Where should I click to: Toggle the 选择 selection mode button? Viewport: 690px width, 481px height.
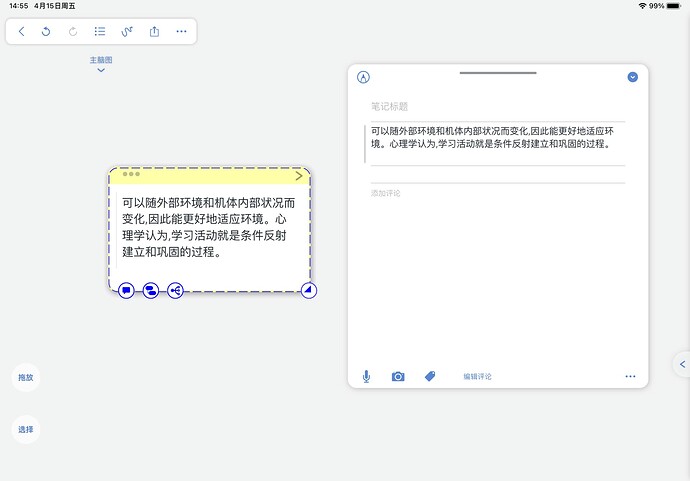point(26,429)
